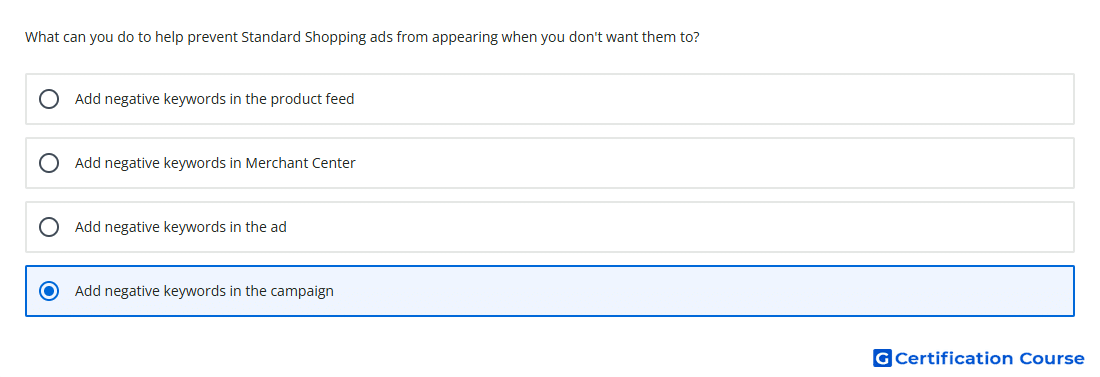Click the blue G logo icon
Viewport: 1100px width, 377px height.
pos(882,358)
